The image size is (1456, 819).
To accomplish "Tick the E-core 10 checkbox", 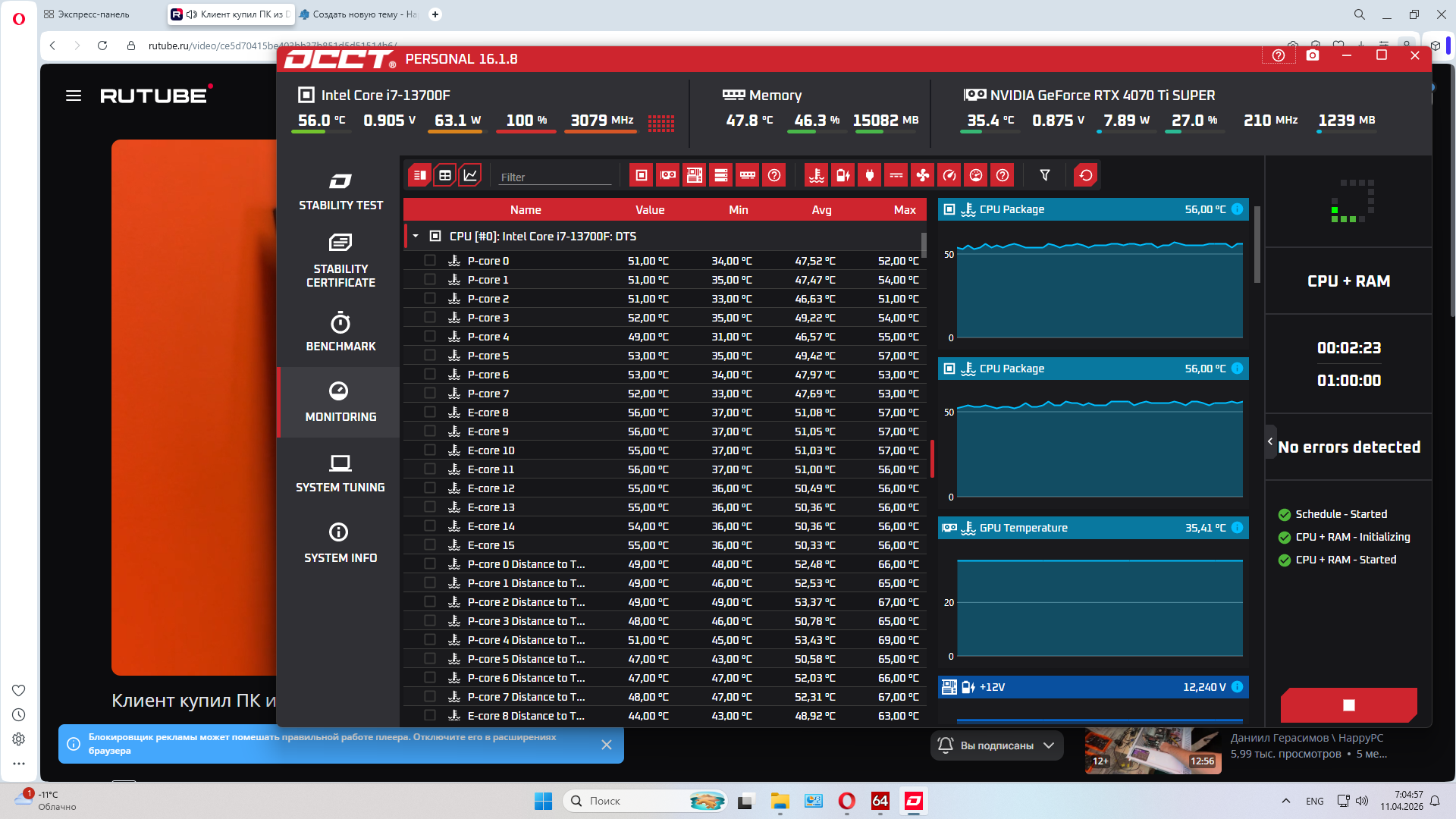I will tap(430, 450).
